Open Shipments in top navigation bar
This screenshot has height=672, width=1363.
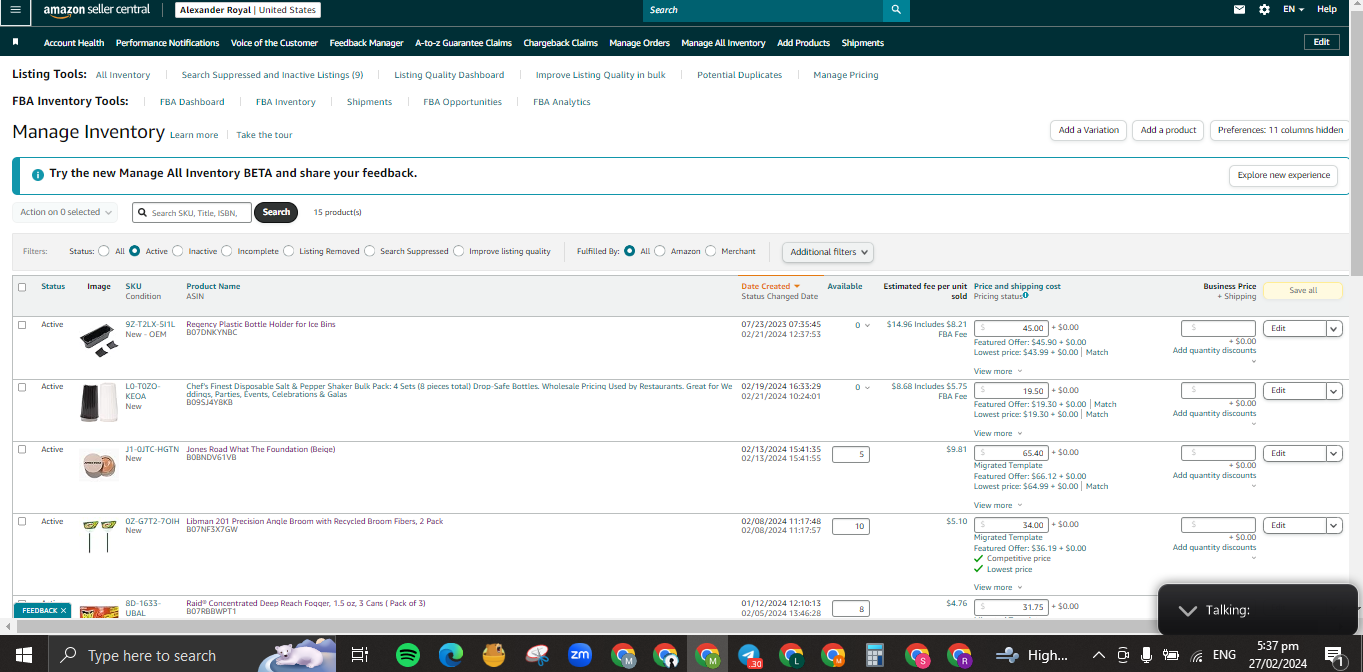(x=862, y=43)
